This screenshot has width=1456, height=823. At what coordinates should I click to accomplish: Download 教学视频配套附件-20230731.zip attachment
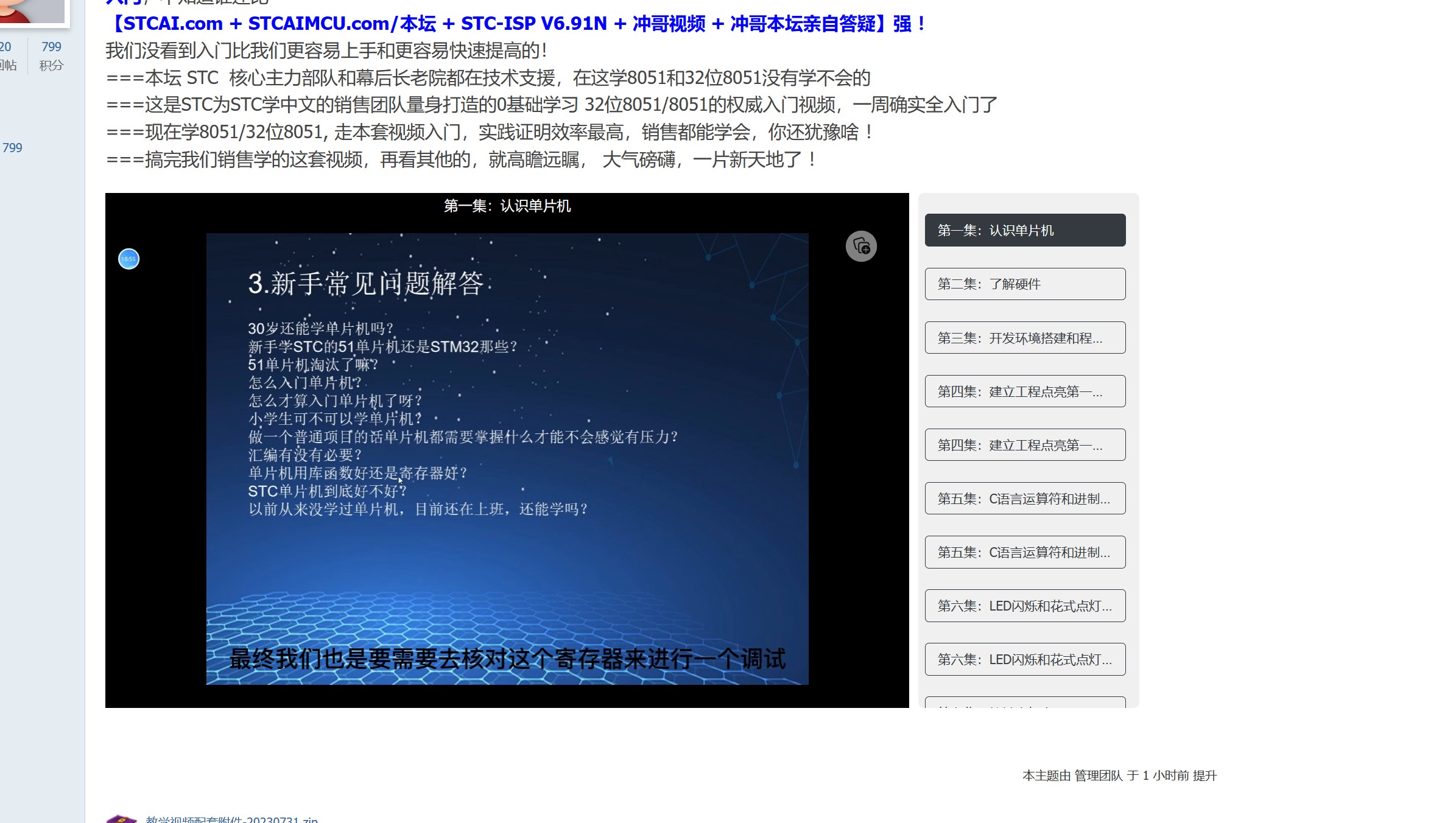231,819
